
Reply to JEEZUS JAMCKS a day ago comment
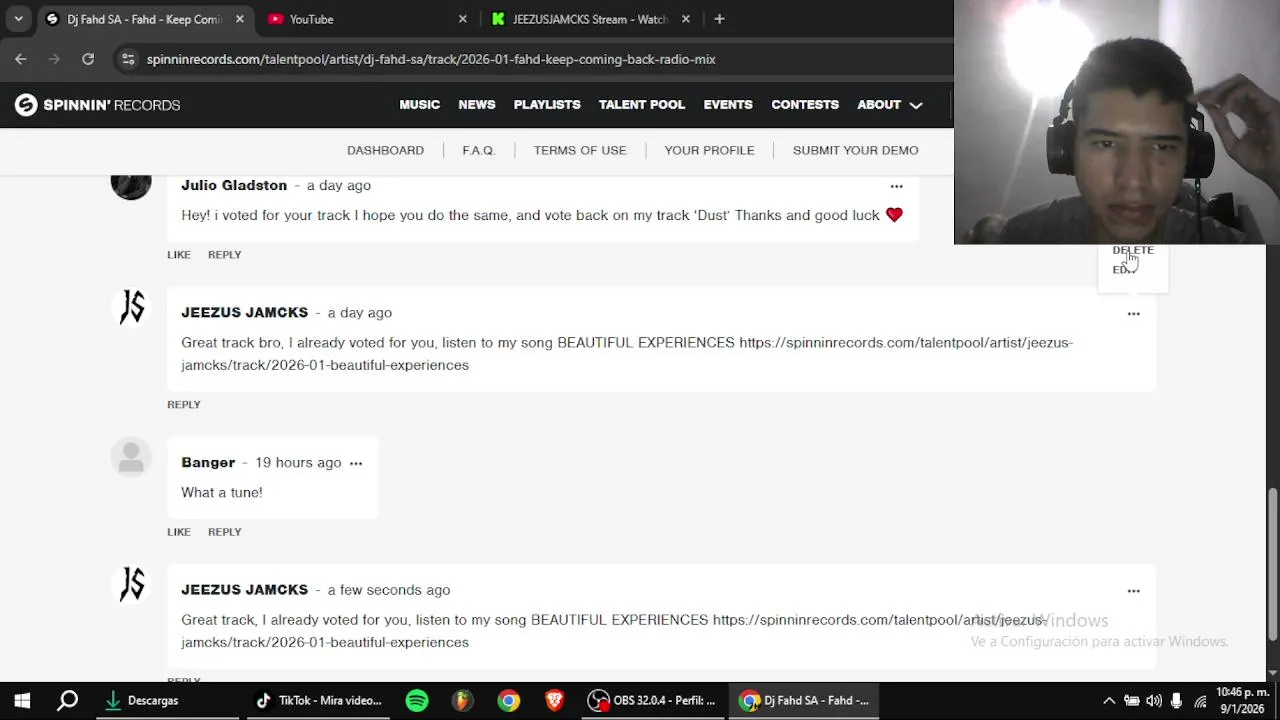tap(184, 404)
